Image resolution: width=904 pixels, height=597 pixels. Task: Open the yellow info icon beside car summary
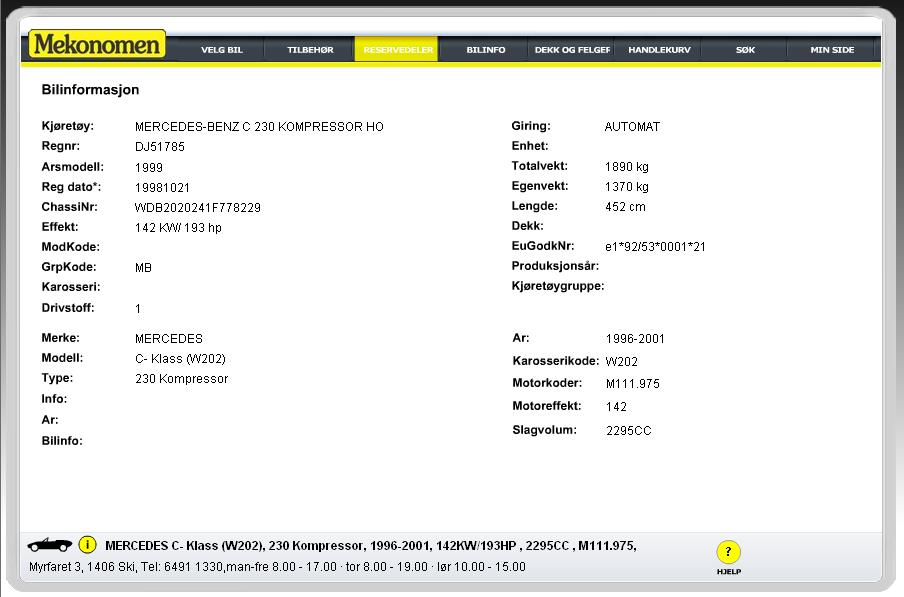(87, 544)
